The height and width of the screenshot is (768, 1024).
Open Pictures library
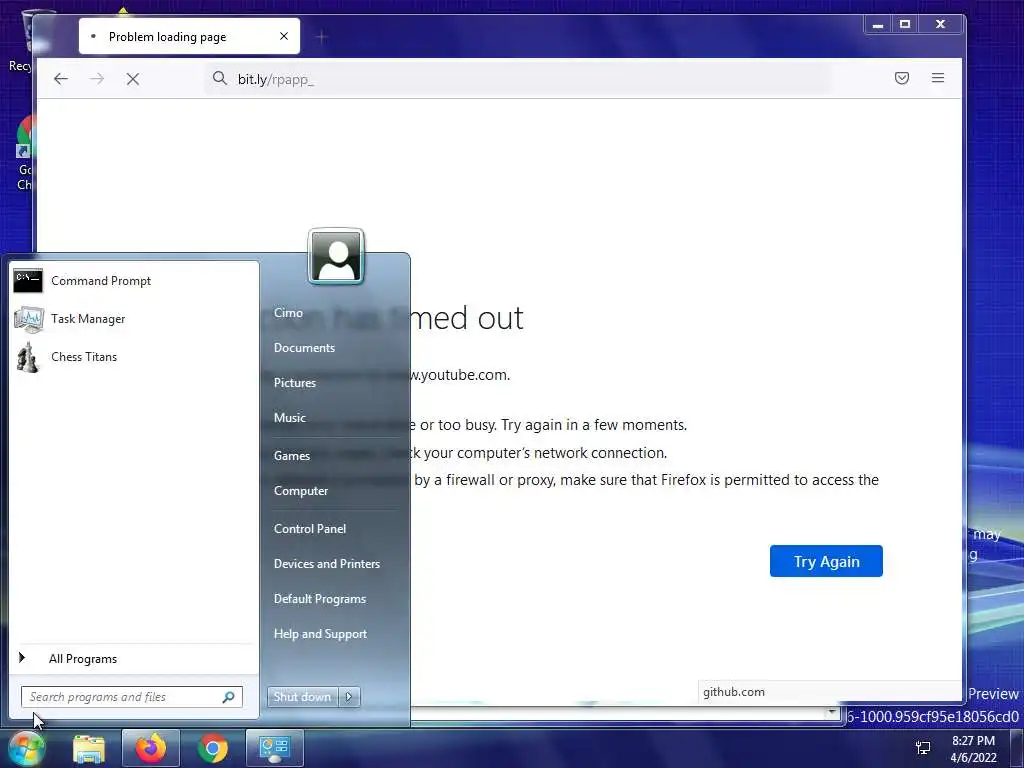(295, 383)
